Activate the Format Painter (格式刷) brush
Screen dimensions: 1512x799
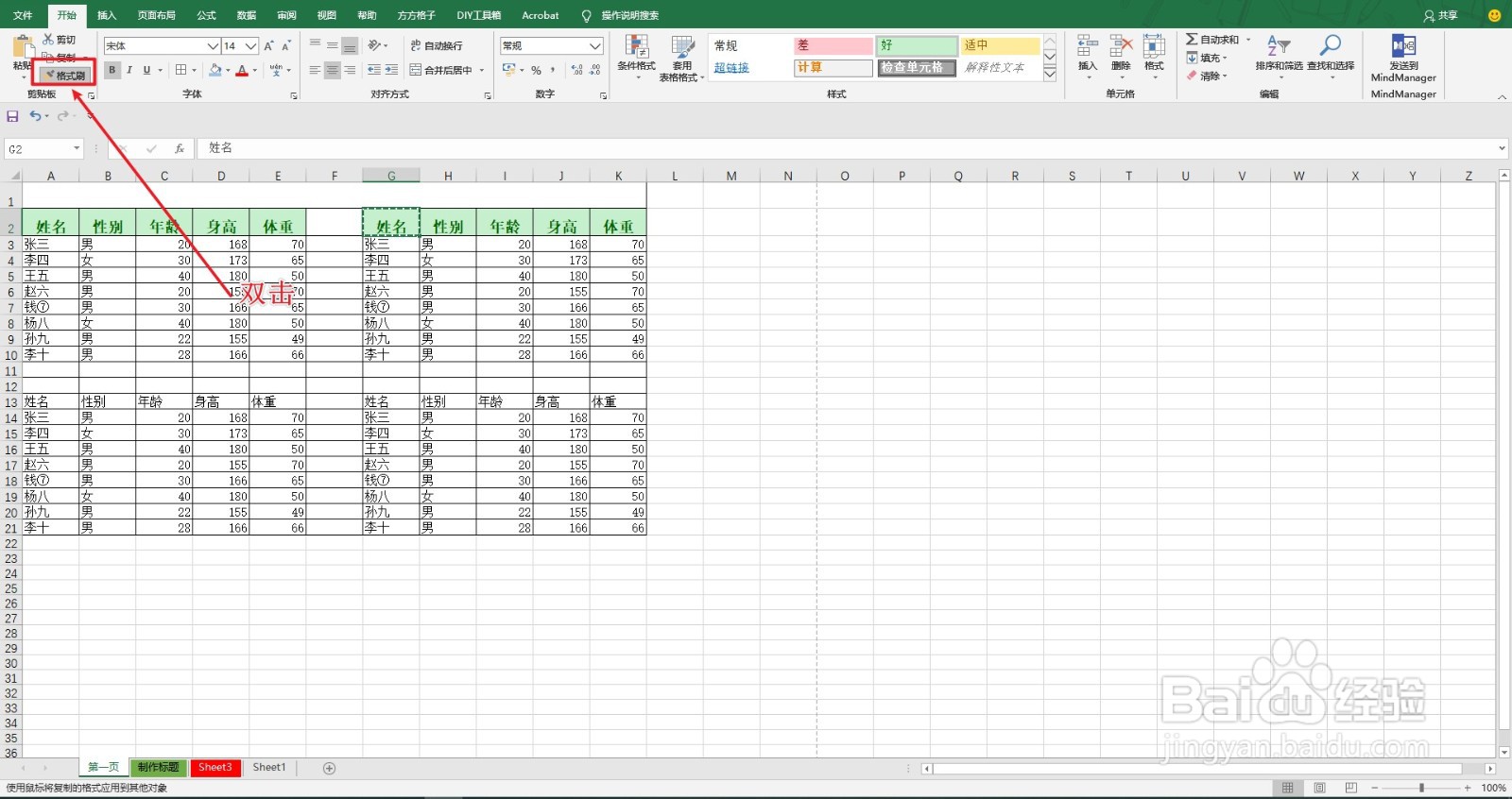point(64,75)
